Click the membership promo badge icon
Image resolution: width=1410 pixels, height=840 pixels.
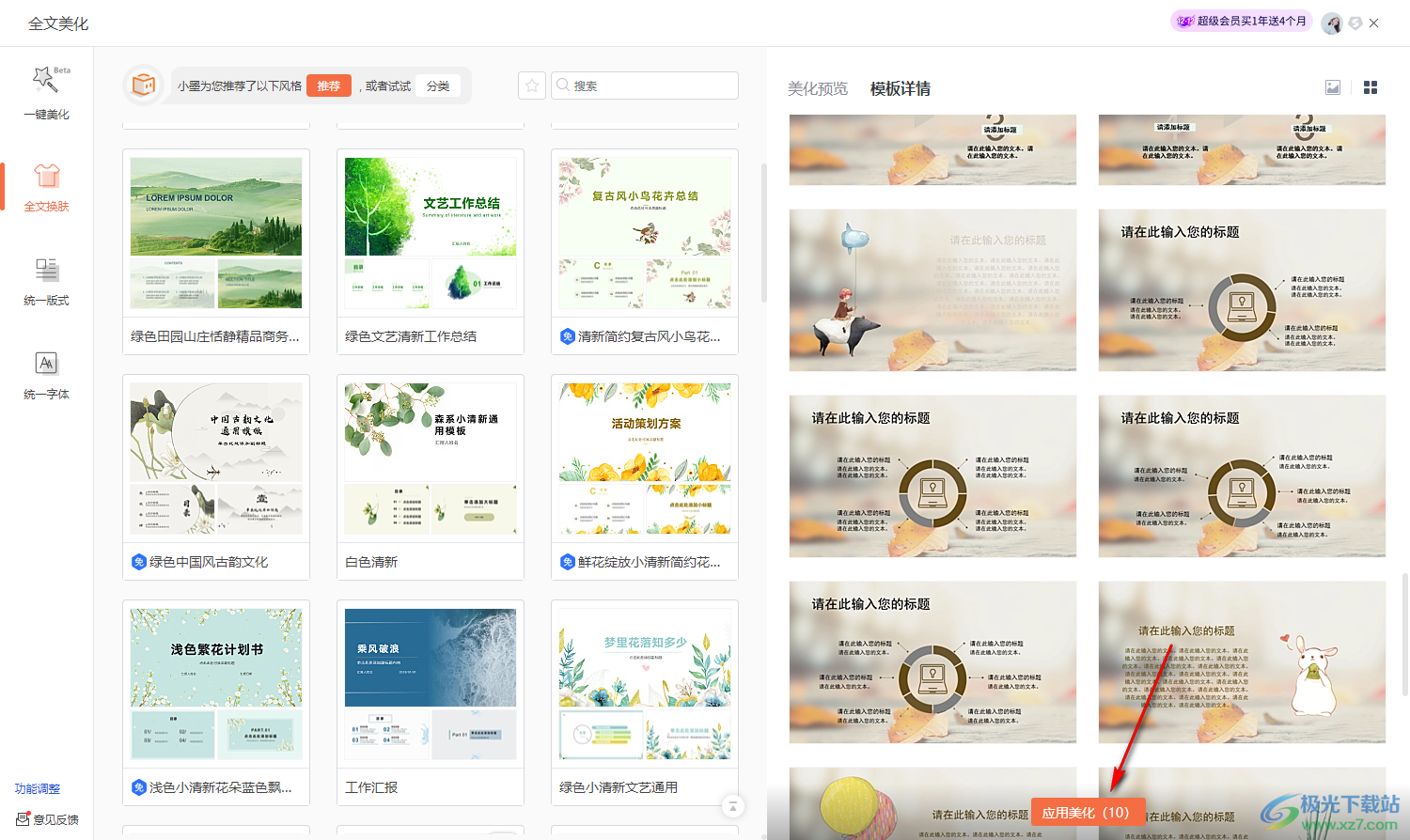point(1185,21)
